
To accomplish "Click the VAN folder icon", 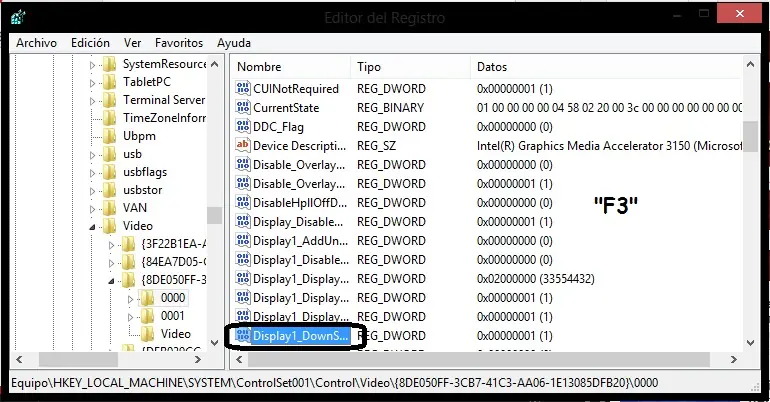I will [x=110, y=208].
